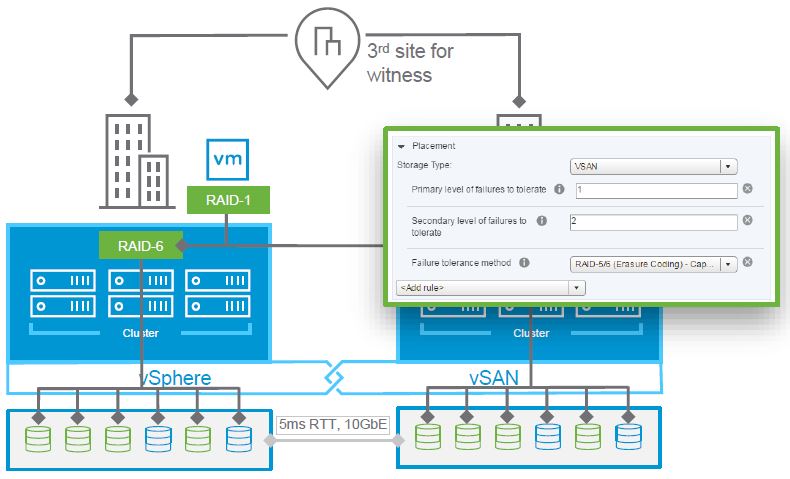790x479 pixels.
Task: Select last blue disk in right storage group
Action: coord(628,436)
